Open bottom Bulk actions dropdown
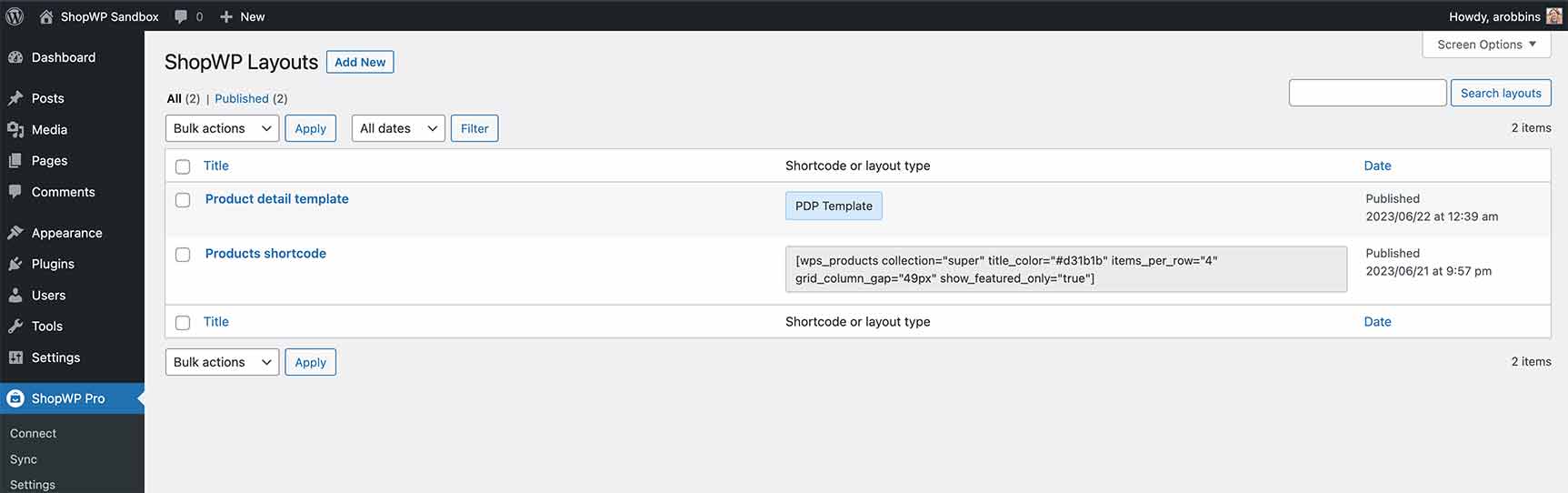The height and width of the screenshot is (493, 1568). (x=222, y=362)
